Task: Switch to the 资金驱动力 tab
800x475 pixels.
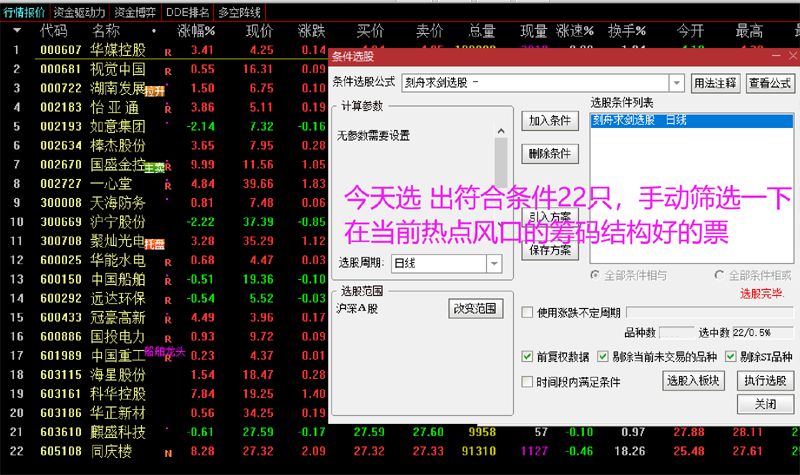Action: [x=79, y=12]
